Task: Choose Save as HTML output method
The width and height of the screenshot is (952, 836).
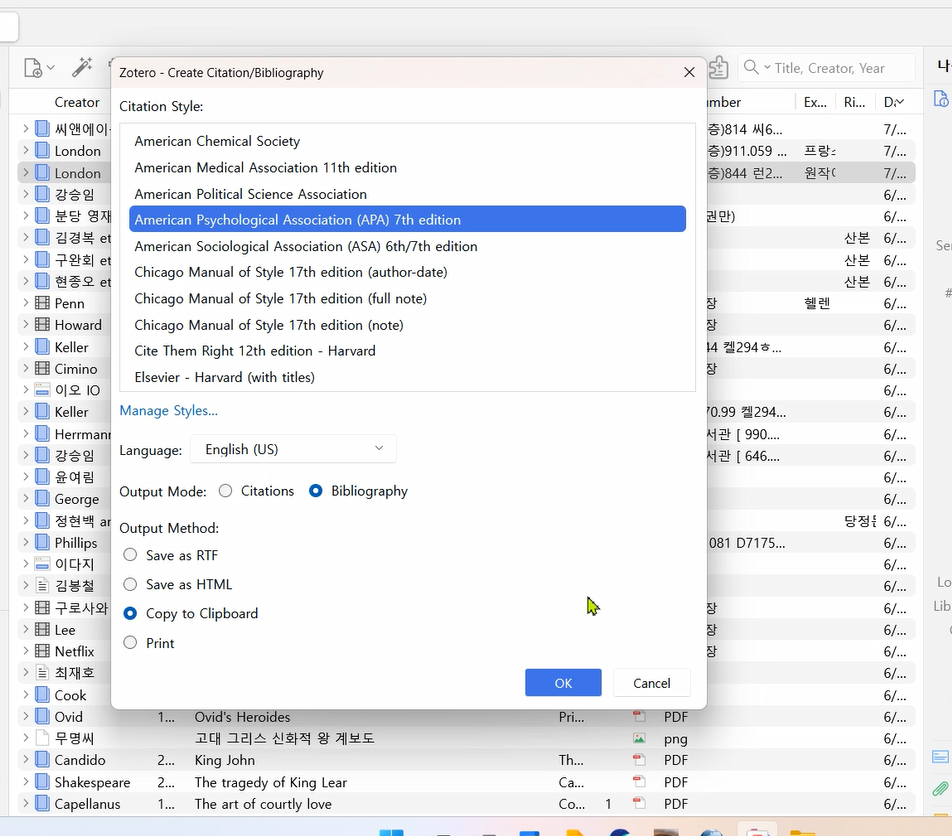Action: pyautogui.click(x=130, y=584)
